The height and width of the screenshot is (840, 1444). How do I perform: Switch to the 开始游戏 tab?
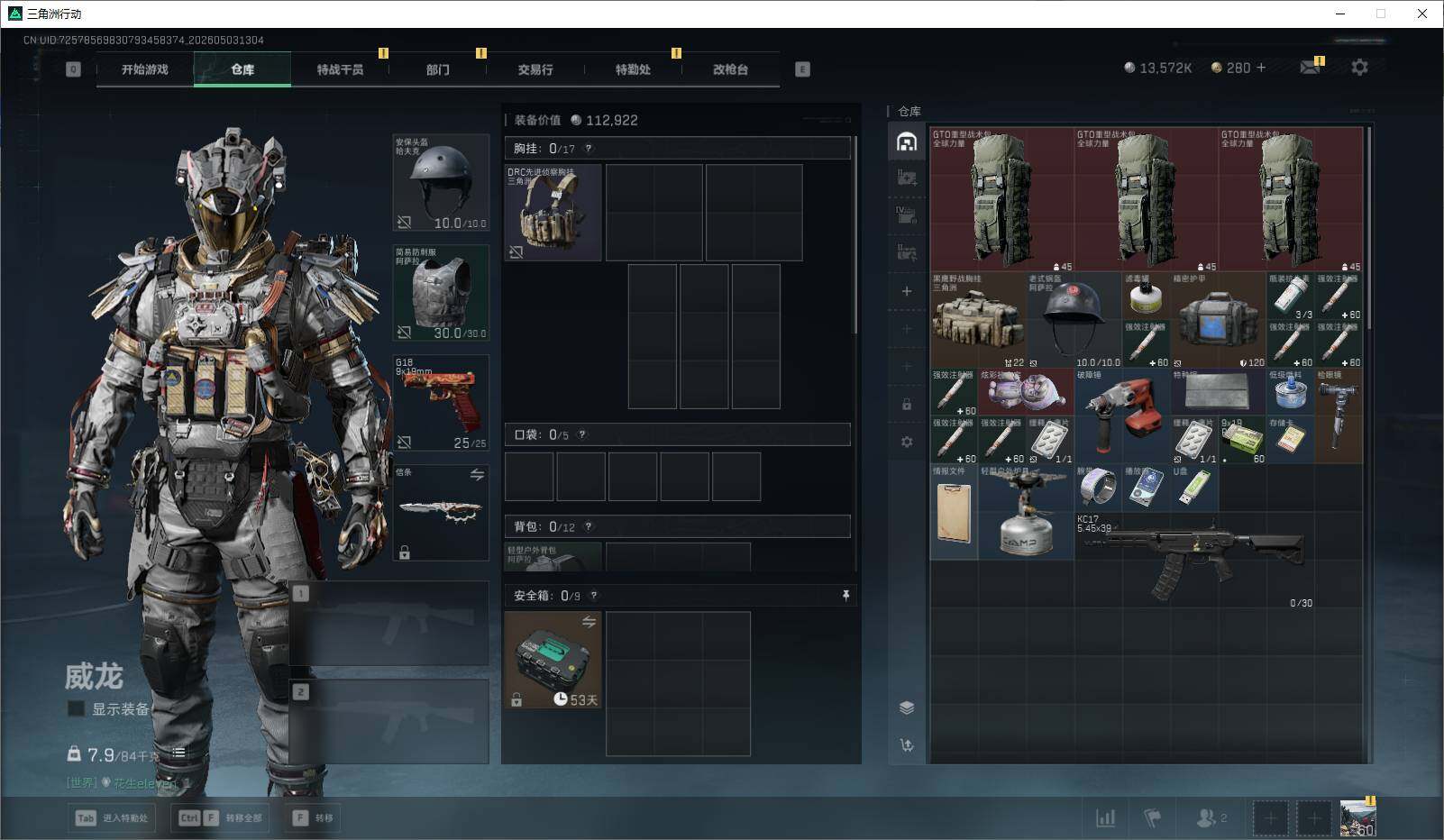[145, 69]
